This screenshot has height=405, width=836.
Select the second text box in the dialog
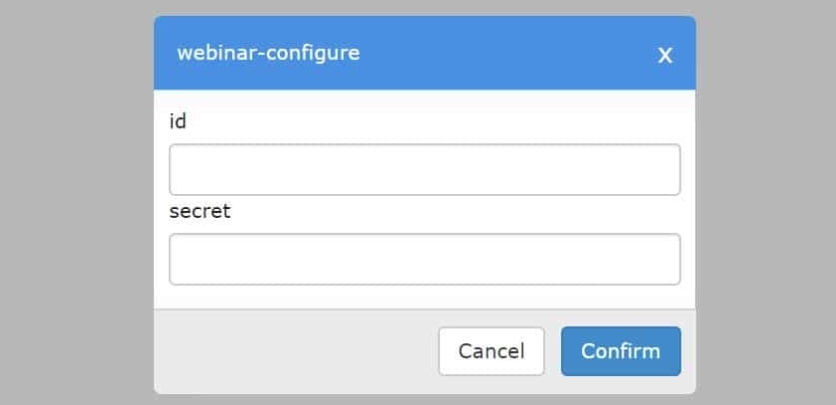(424, 259)
